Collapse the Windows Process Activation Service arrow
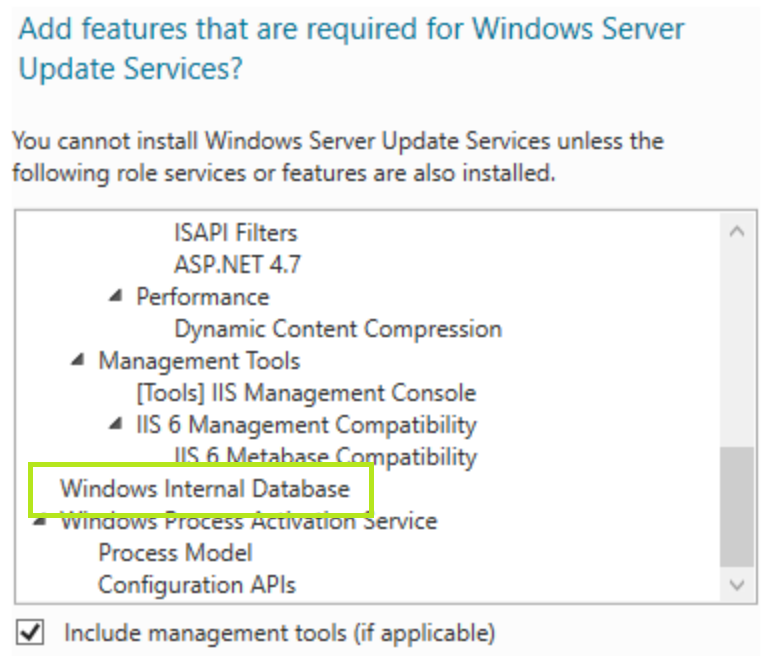 40,519
